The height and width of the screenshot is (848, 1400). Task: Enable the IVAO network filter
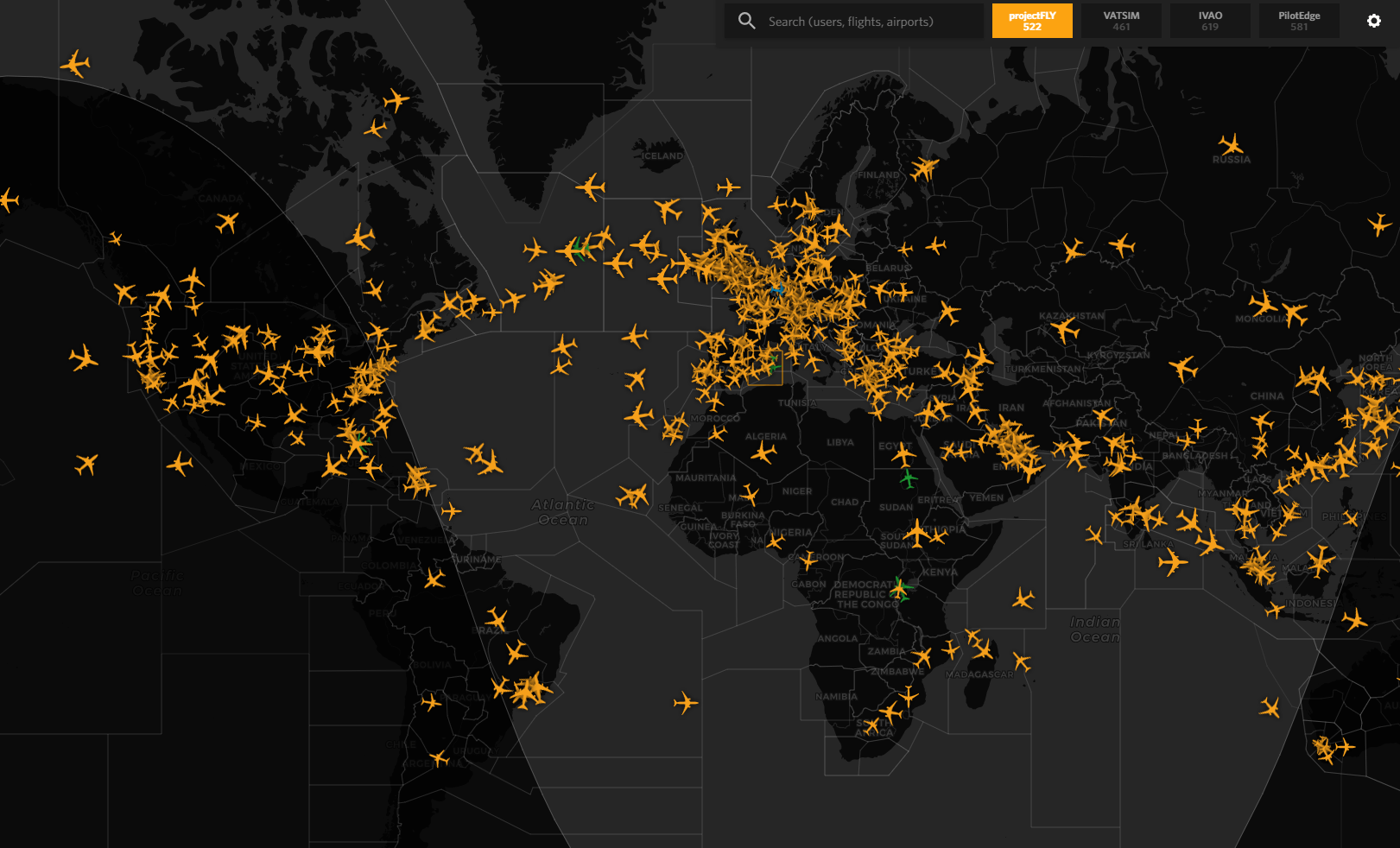1210,21
